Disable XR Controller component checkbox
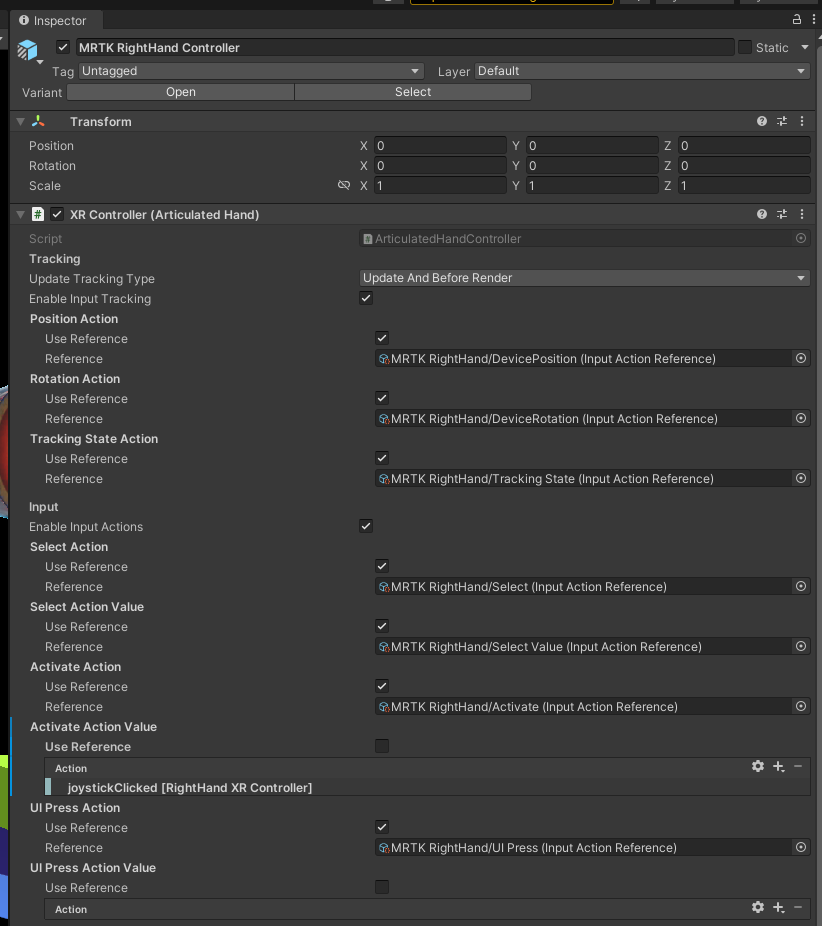This screenshot has width=822, height=926. point(57,214)
